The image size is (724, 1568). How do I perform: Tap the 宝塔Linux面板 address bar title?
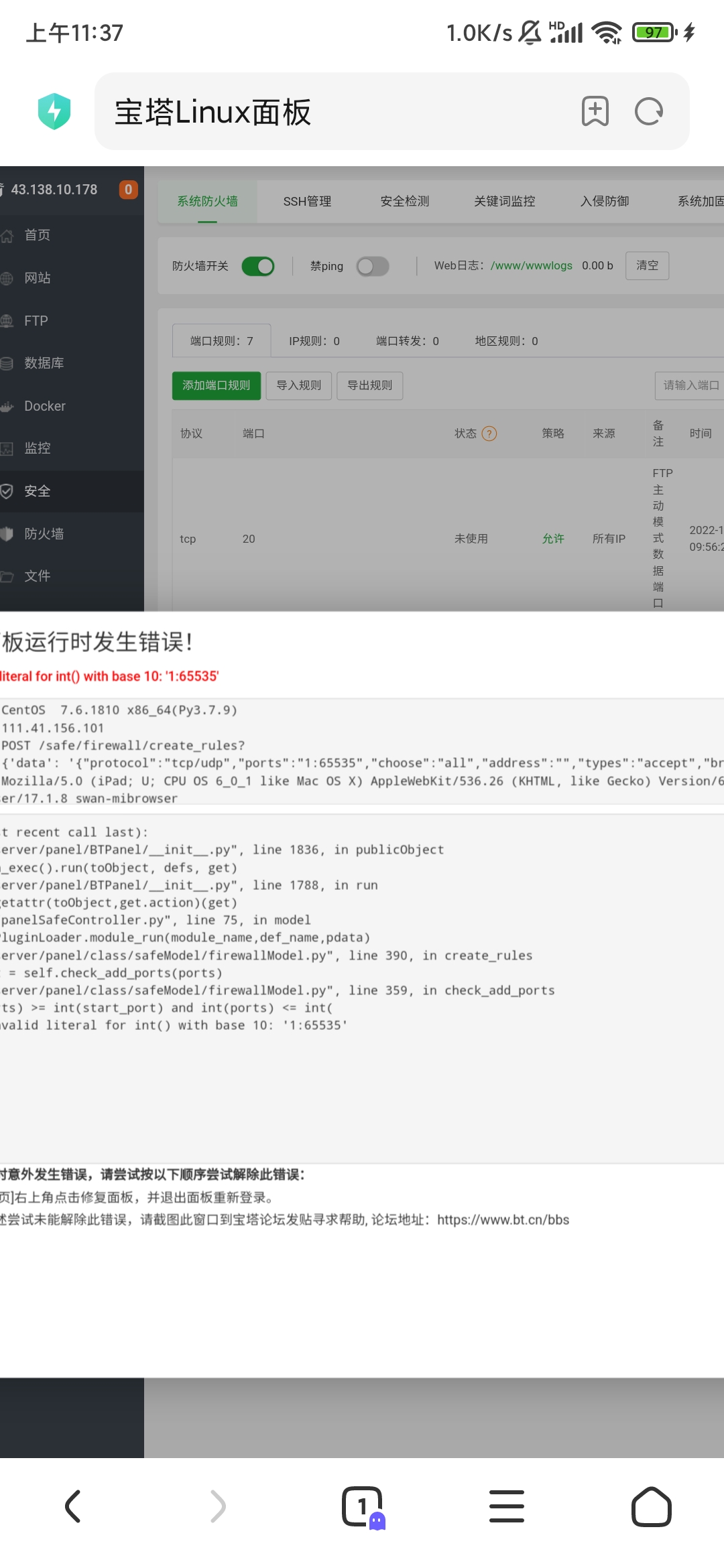tap(213, 112)
